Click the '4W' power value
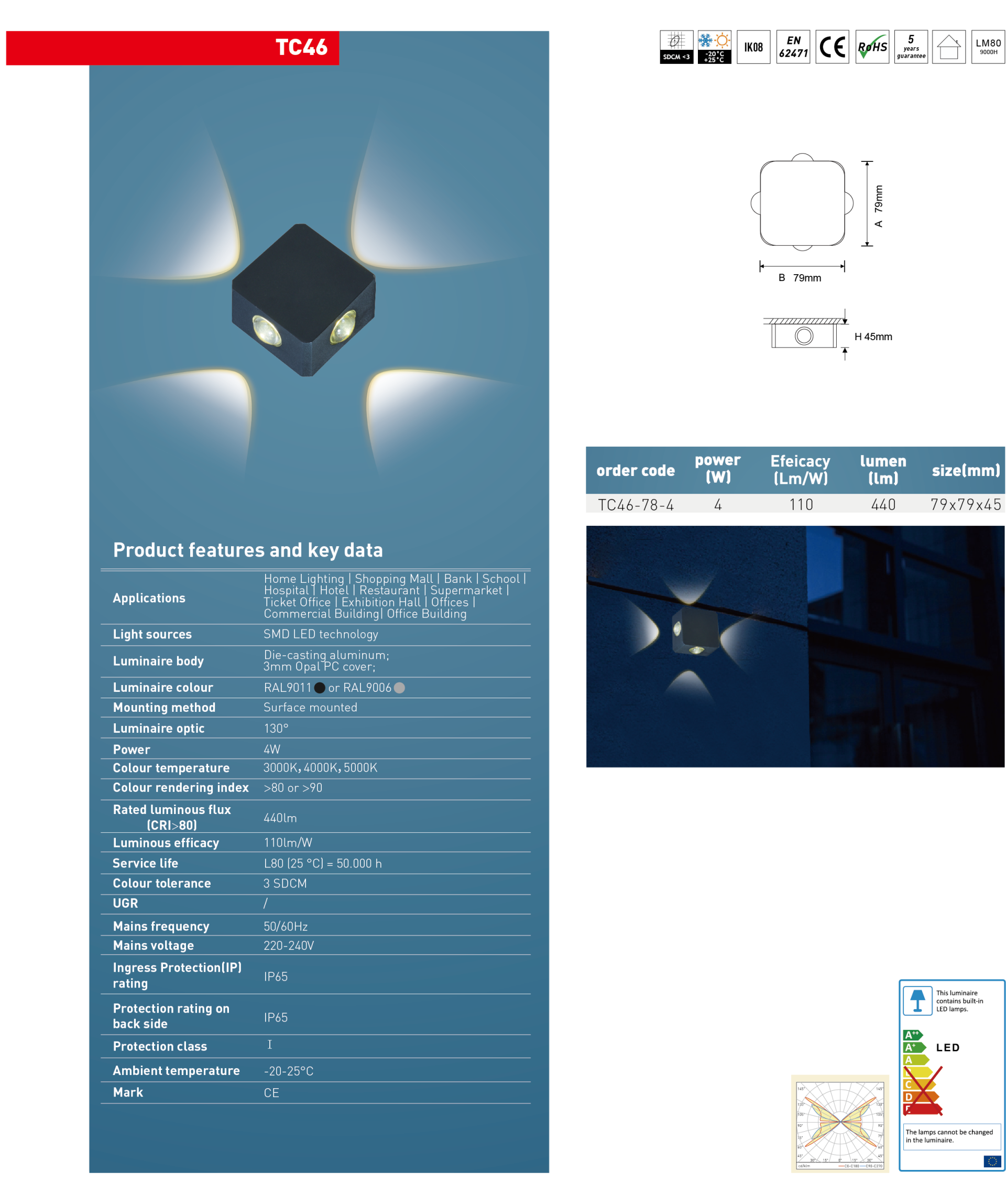 (272, 750)
